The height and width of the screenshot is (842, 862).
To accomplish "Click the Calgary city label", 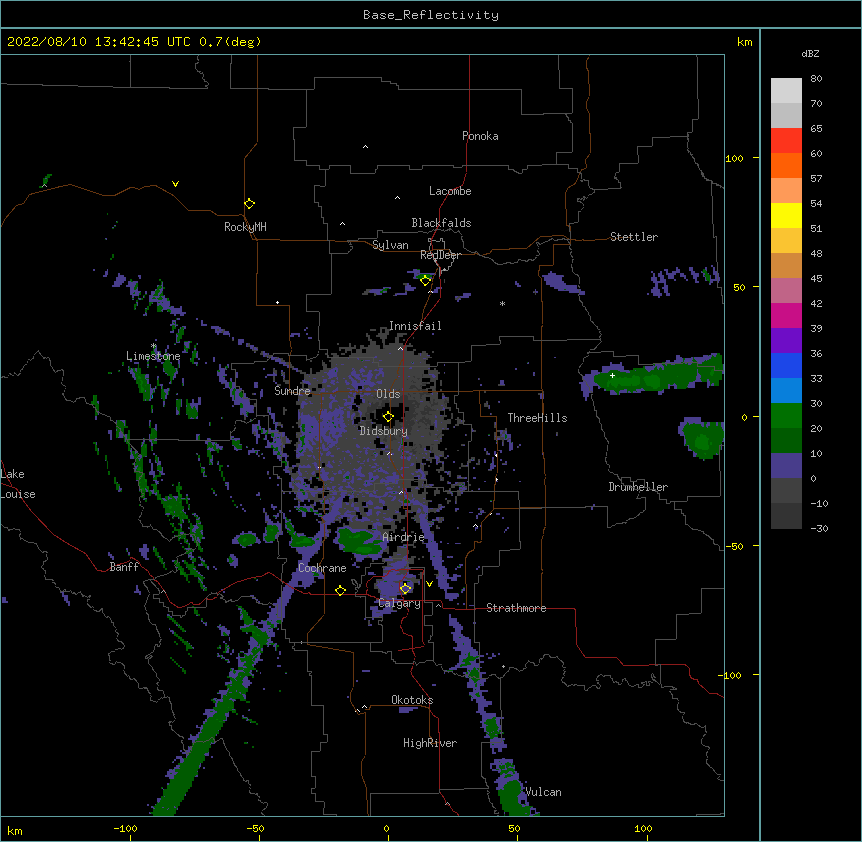I will click(399, 603).
